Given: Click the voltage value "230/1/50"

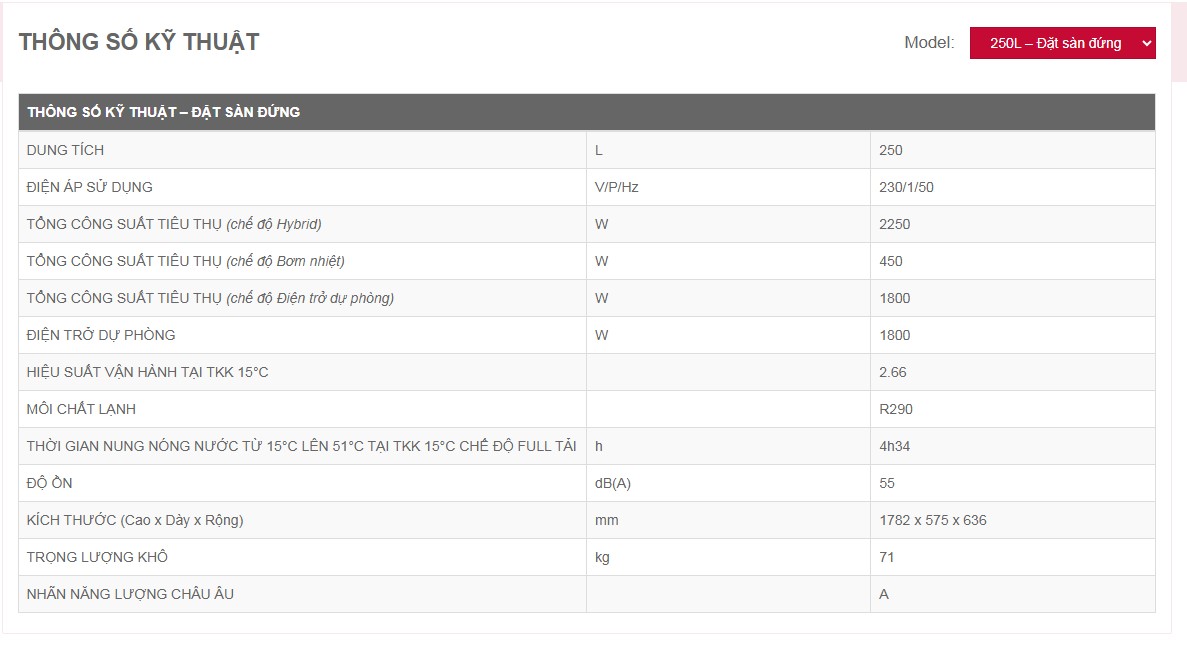Looking at the screenshot, I should pyautogui.click(x=906, y=187).
